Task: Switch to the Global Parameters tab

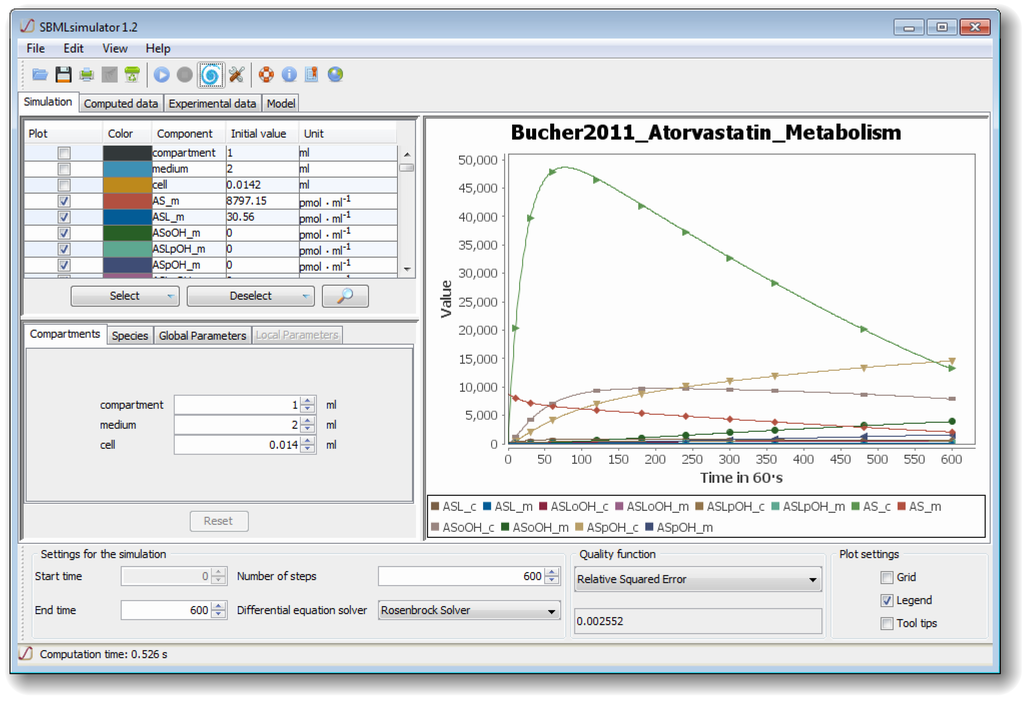Action: [x=202, y=335]
